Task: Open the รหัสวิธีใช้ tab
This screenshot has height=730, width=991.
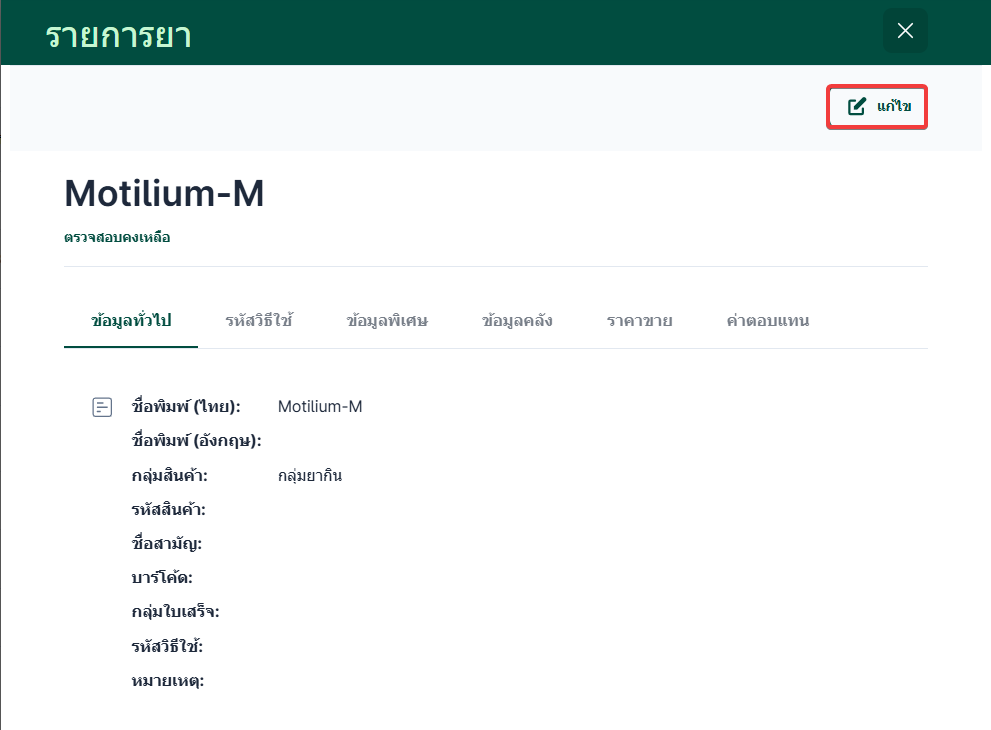Action: 259,321
